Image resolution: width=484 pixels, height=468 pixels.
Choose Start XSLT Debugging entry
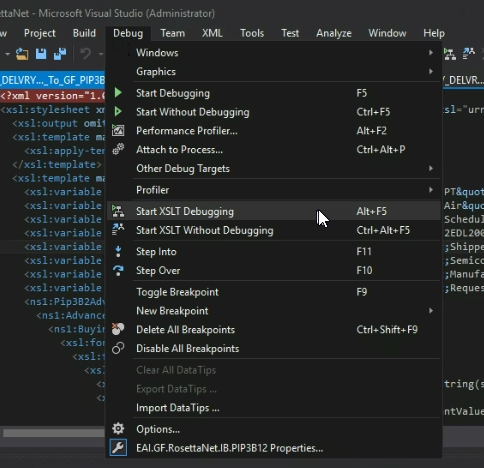[274, 211]
